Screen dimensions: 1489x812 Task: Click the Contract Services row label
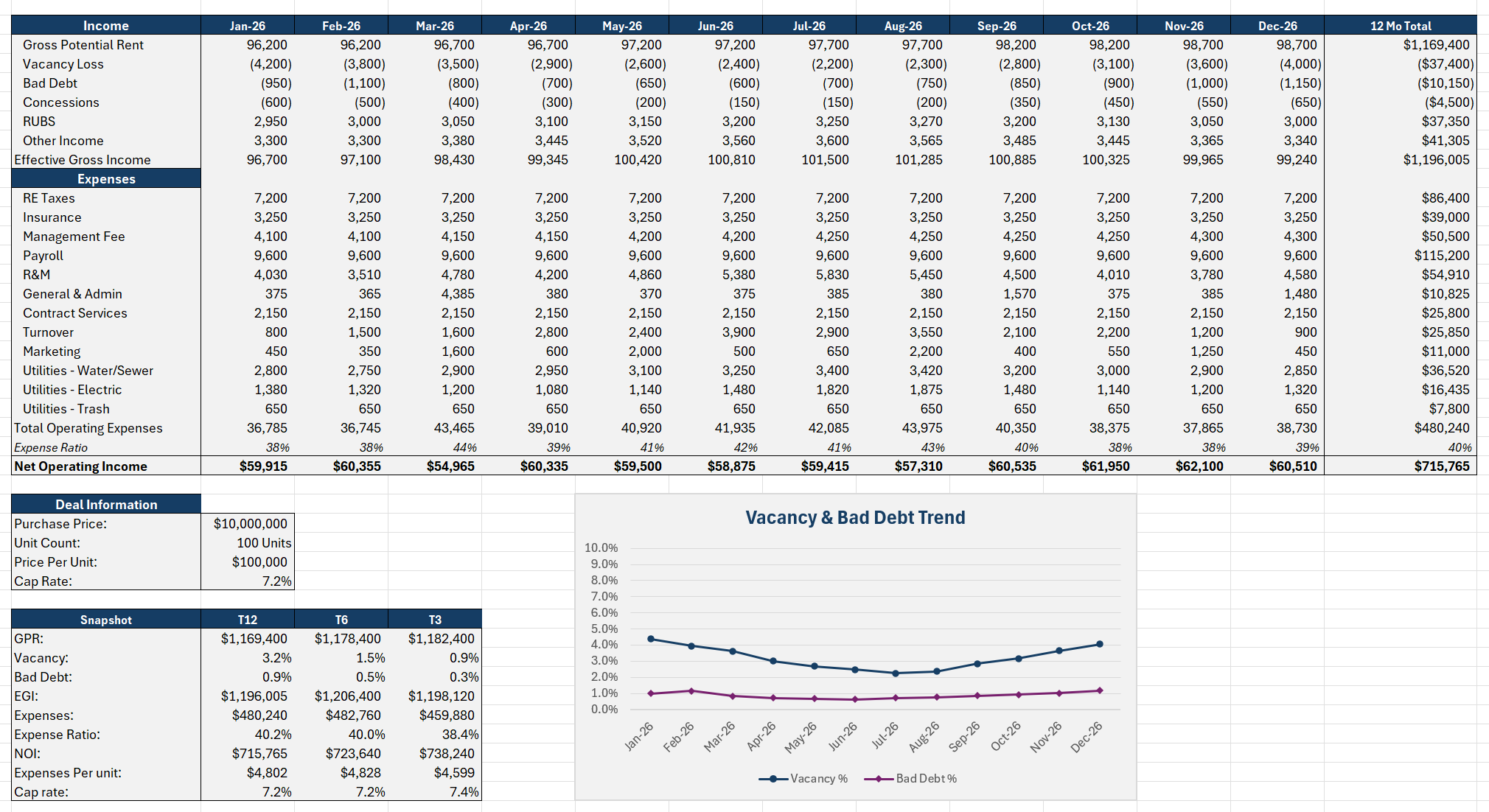[x=75, y=313]
